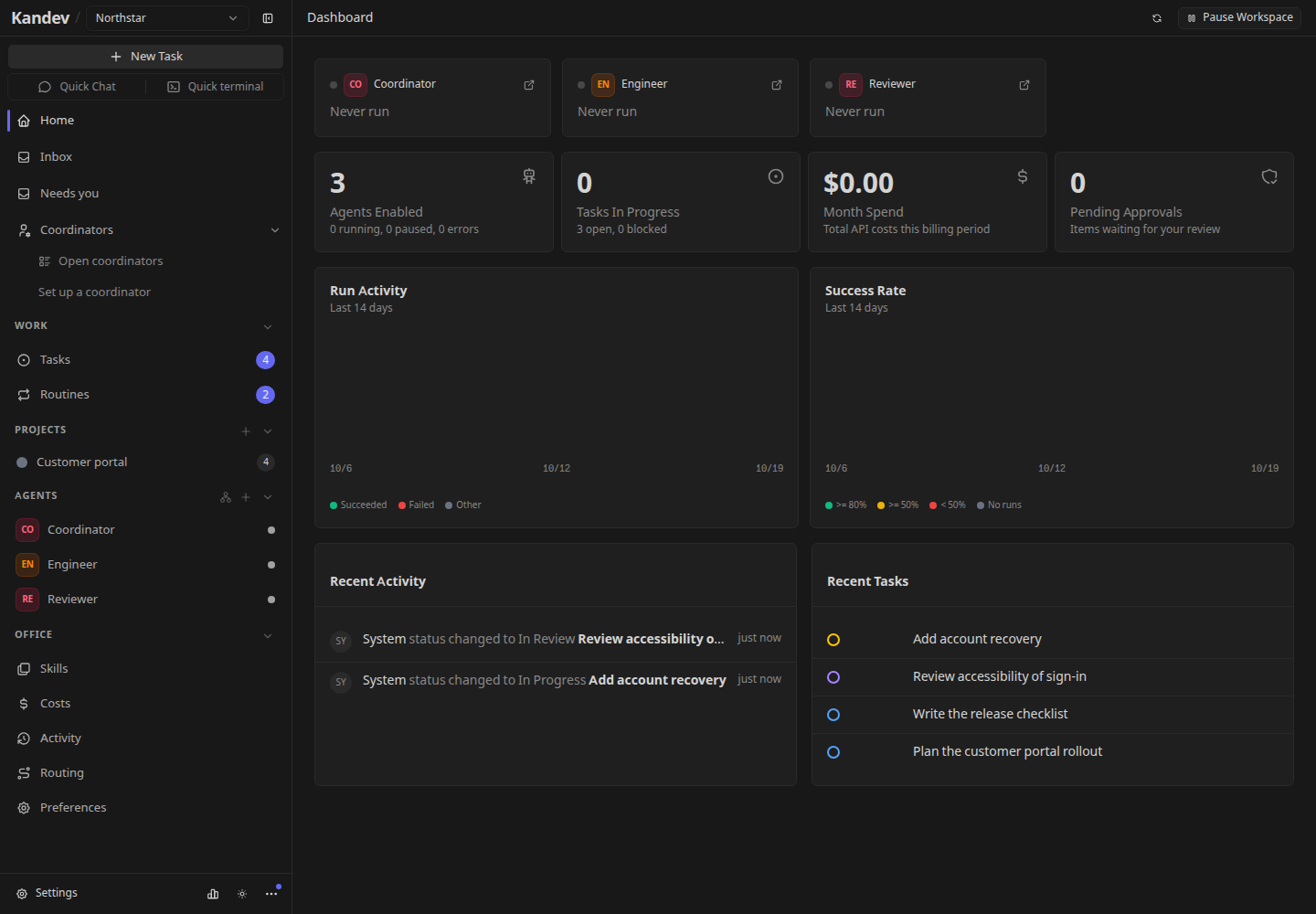This screenshot has width=1316, height=914.
Task: Click the >=50% legend yellow dot
Action: click(x=881, y=505)
